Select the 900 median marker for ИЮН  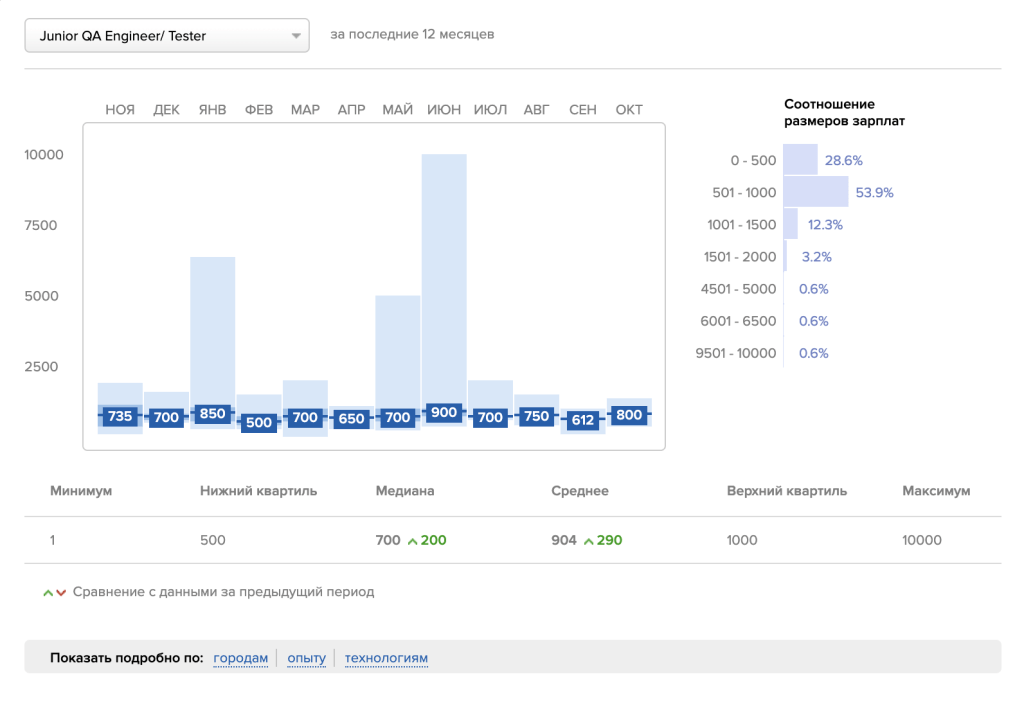444,412
